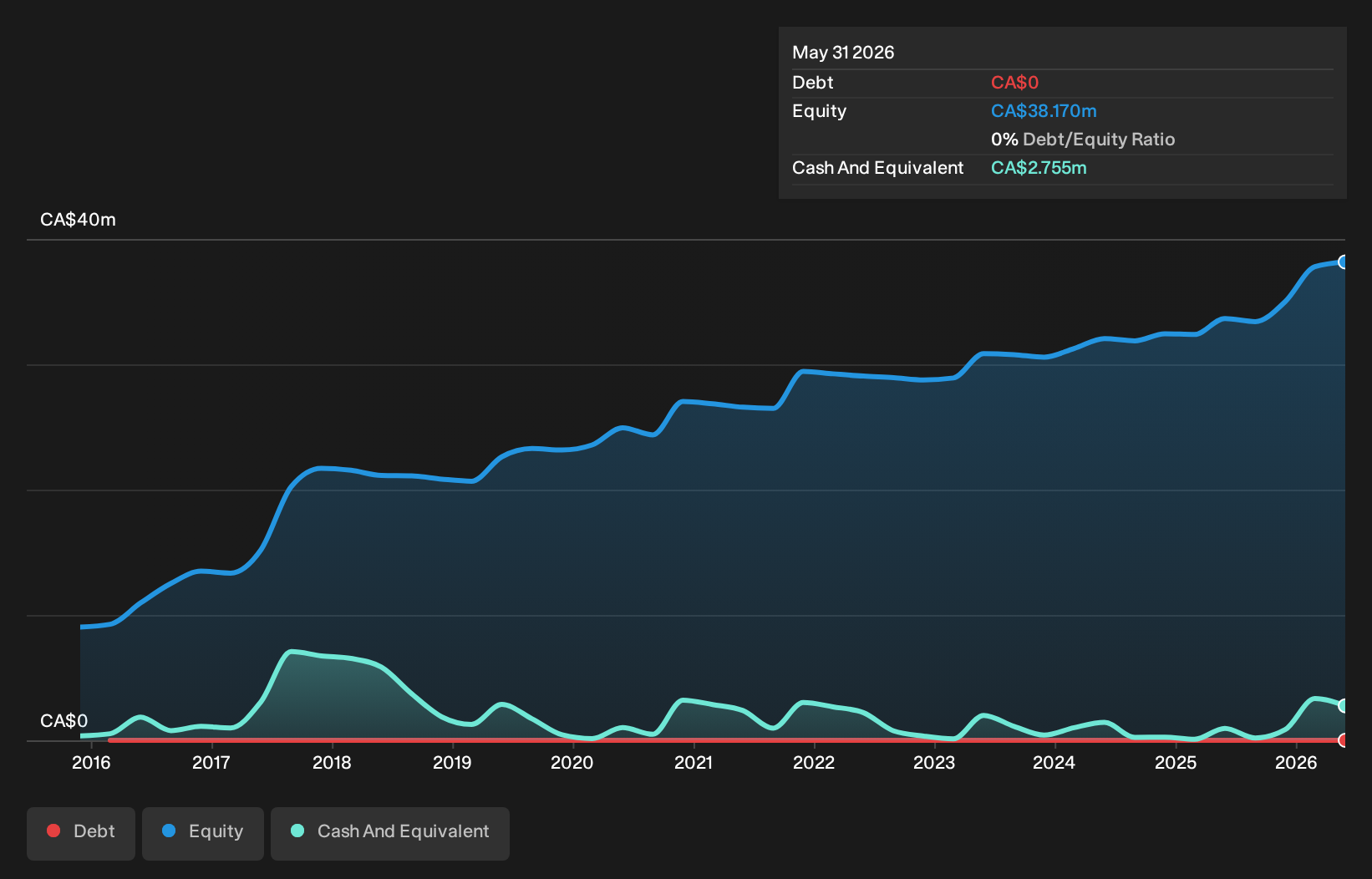Click the CA$38.170m equity value

[x=1044, y=111]
